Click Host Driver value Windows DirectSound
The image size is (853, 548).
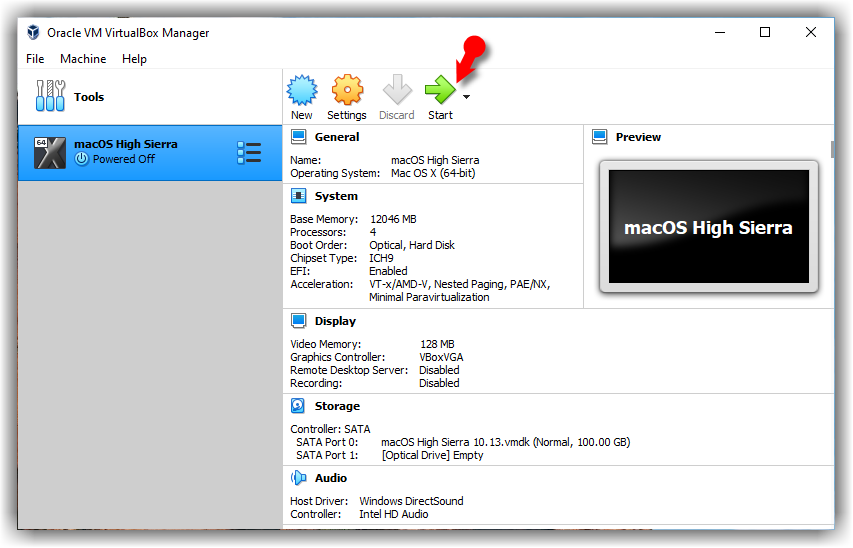coord(411,501)
